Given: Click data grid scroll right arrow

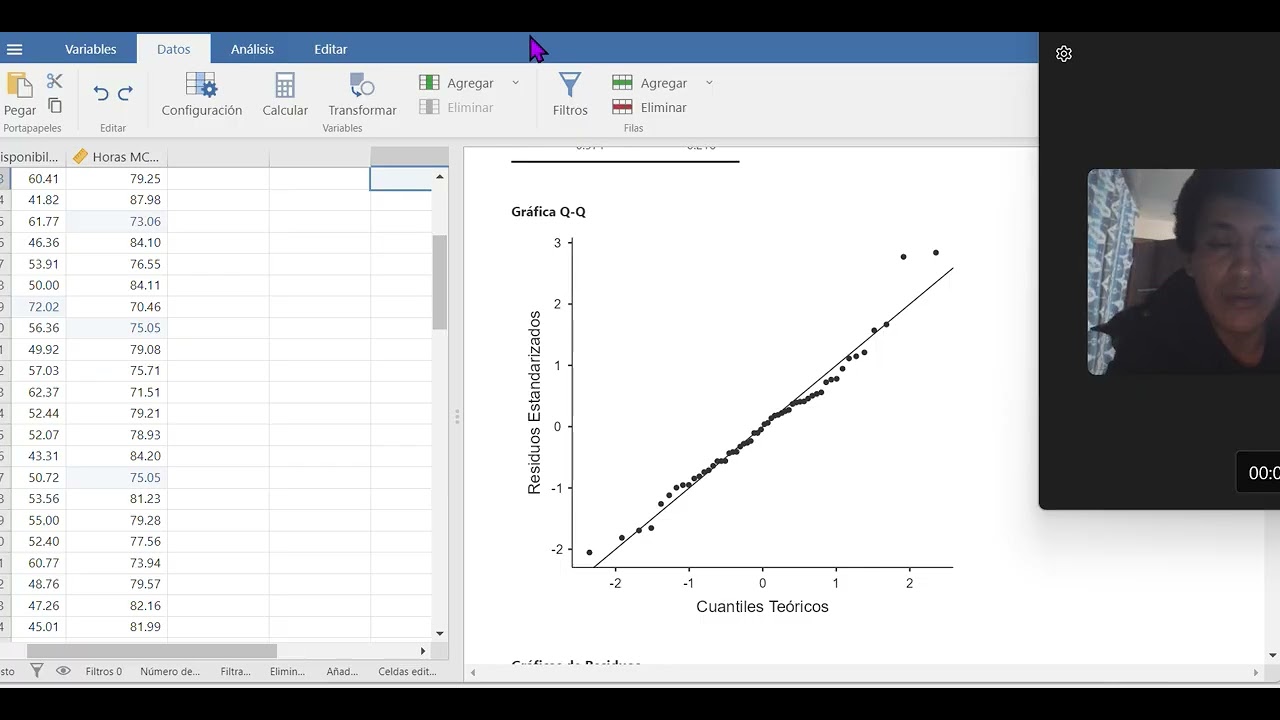Looking at the screenshot, I should [x=422, y=650].
